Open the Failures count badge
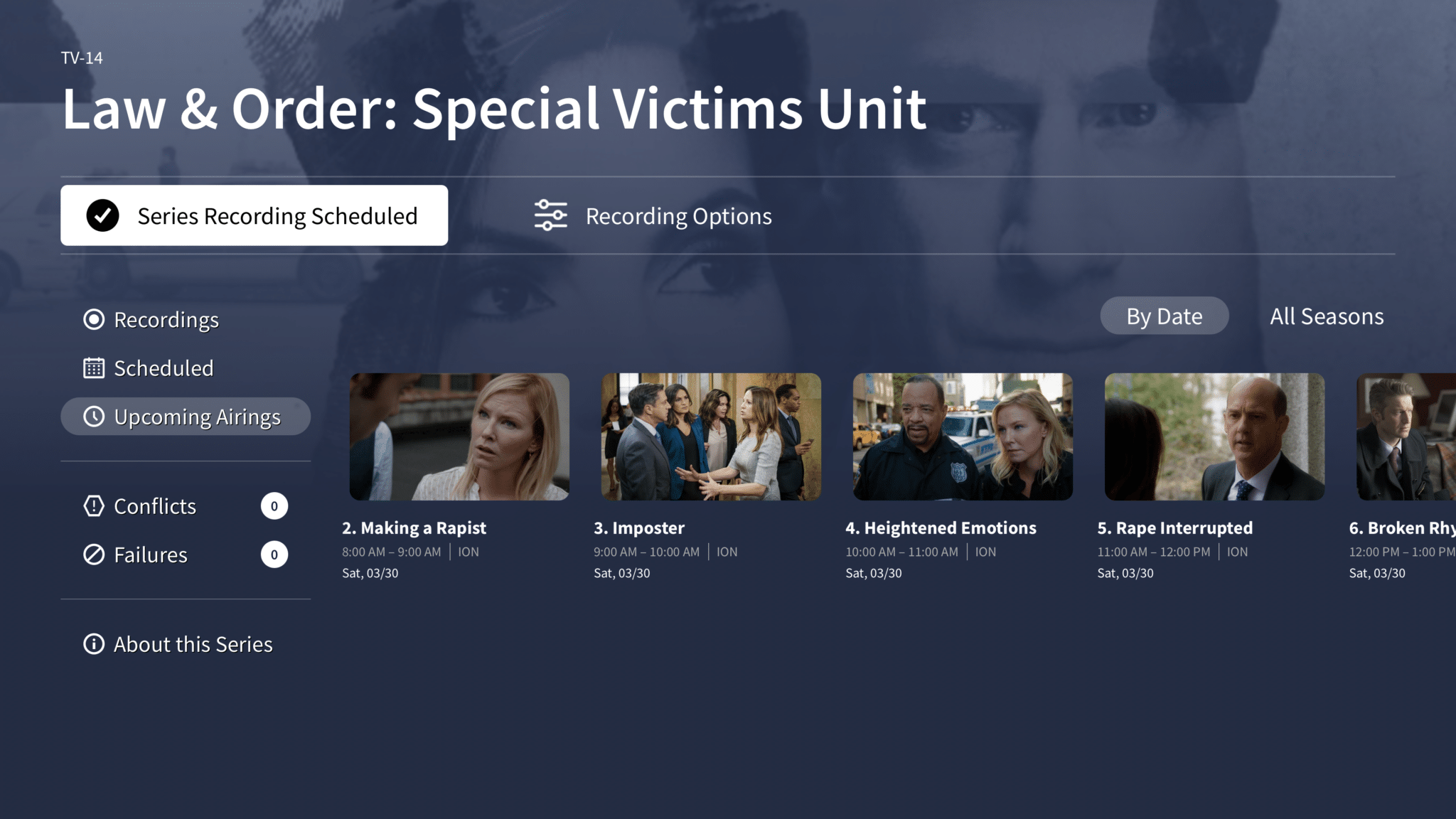The image size is (1456, 819). coord(274,555)
